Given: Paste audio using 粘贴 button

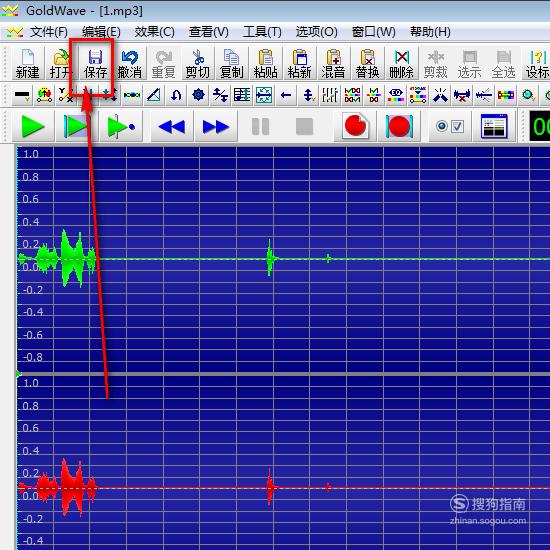Looking at the screenshot, I should click(265, 64).
